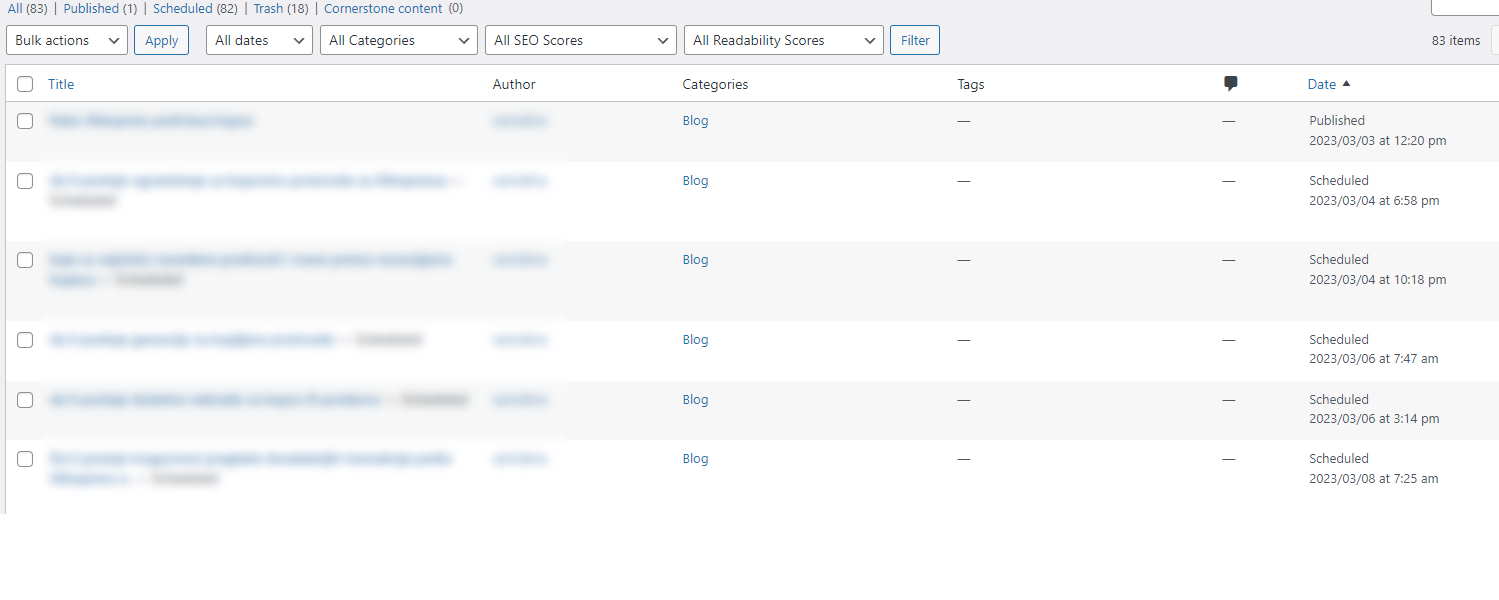Toggle the select-all posts checkbox
Screen dimensions: 1499x600
point(25,84)
